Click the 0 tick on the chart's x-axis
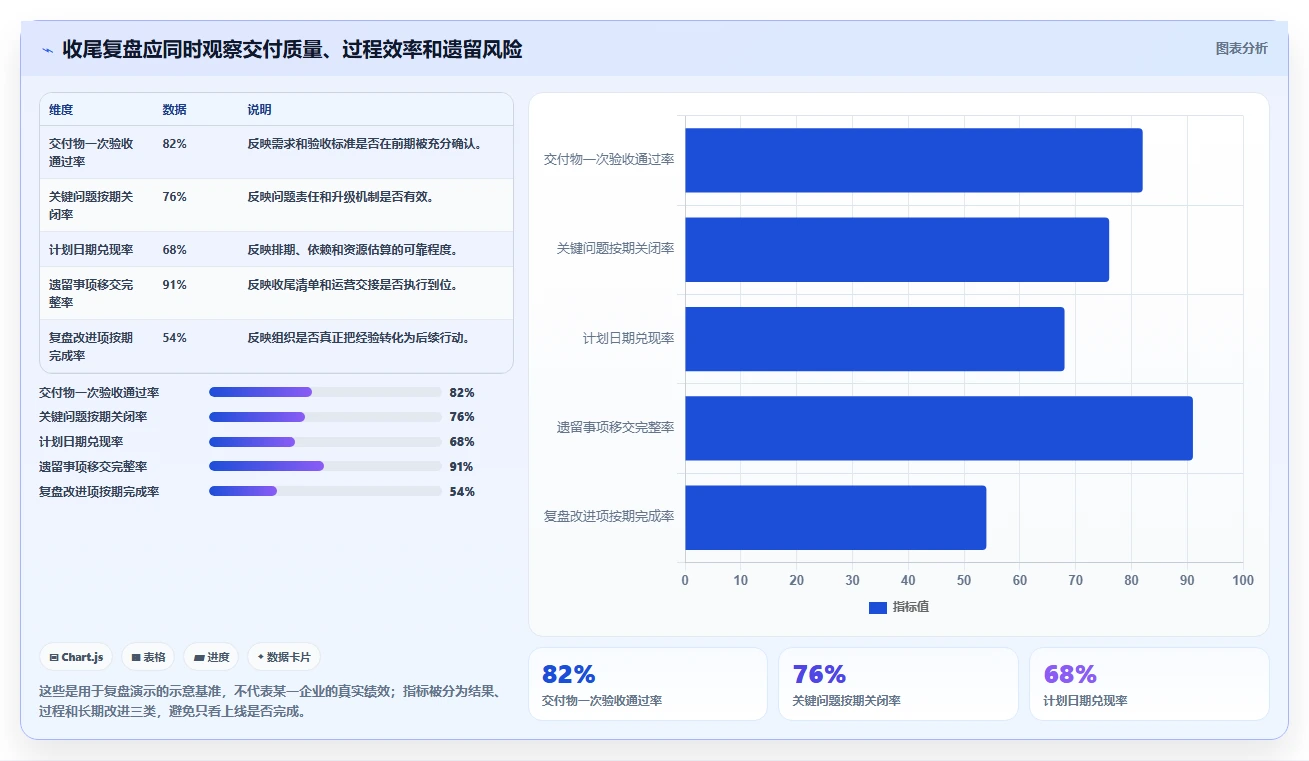 [685, 581]
